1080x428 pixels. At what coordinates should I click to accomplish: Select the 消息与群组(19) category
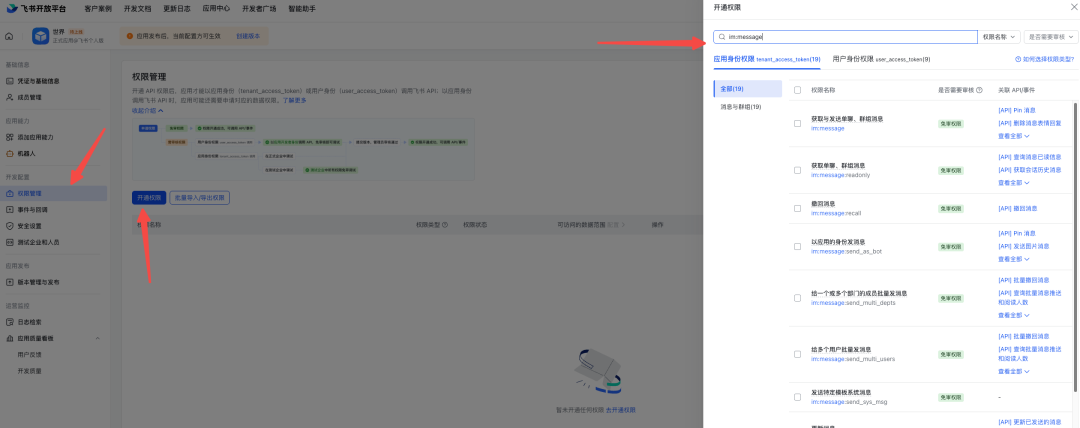click(740, 107)
